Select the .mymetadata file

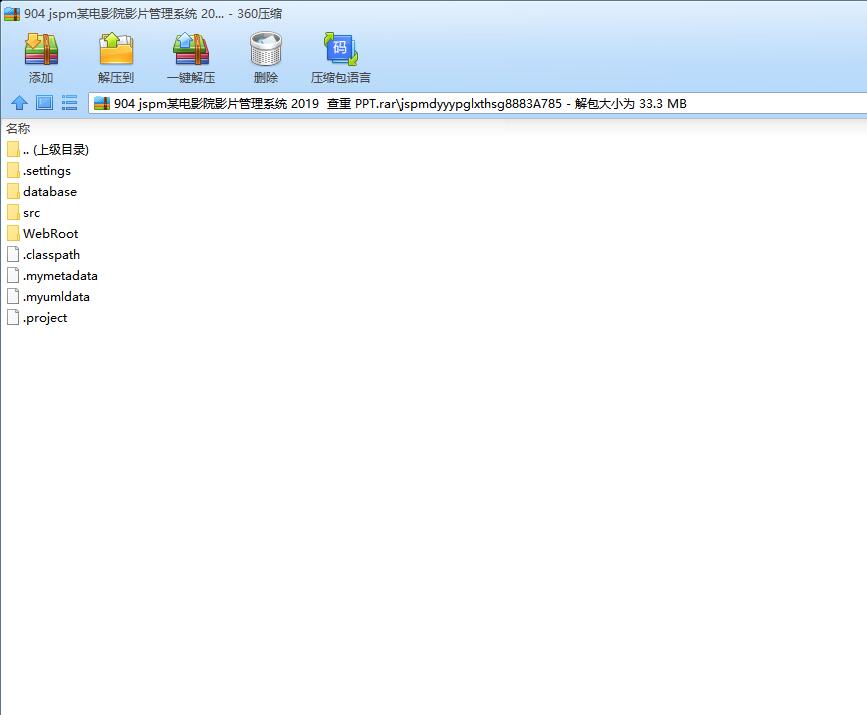53,275
